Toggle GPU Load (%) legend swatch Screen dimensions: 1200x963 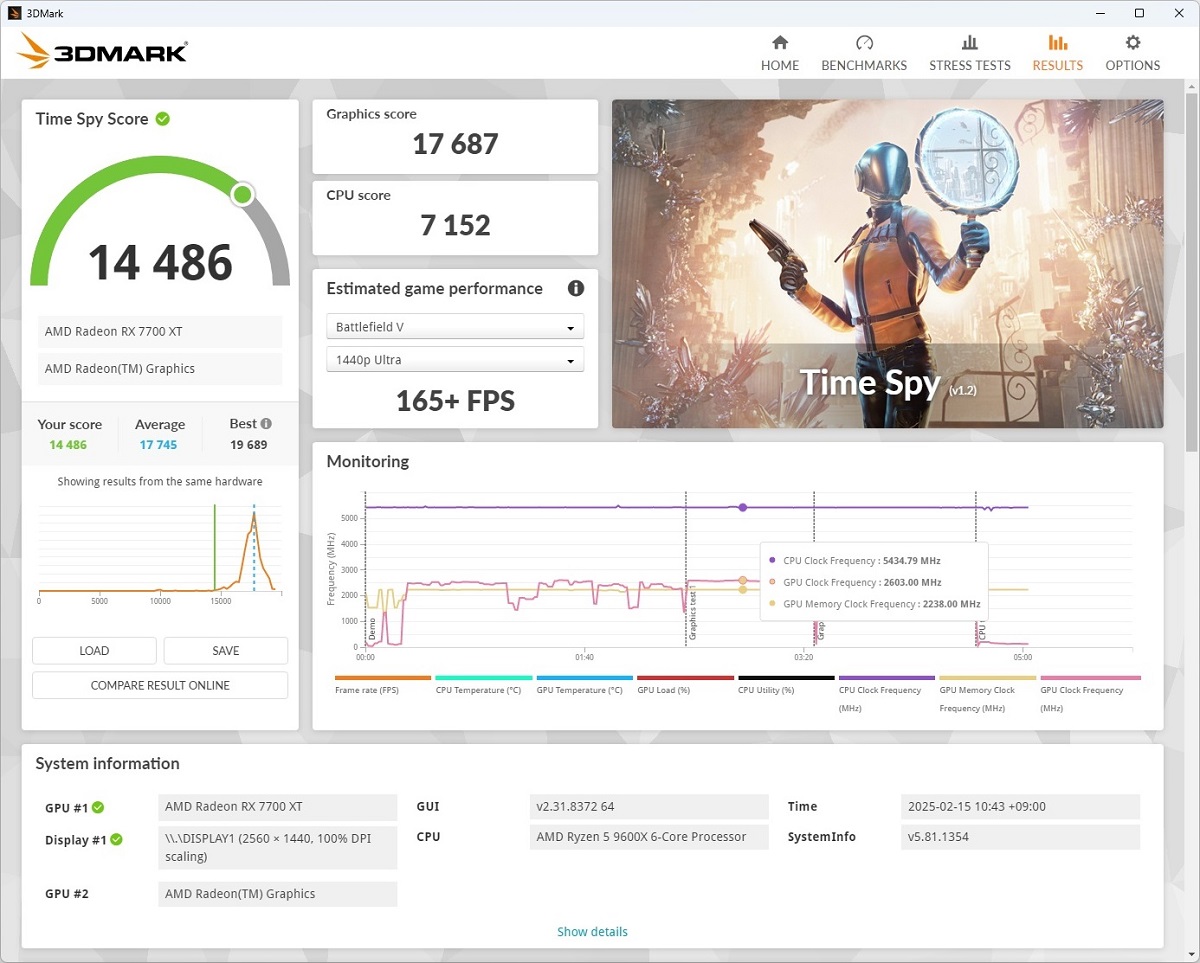685,678
